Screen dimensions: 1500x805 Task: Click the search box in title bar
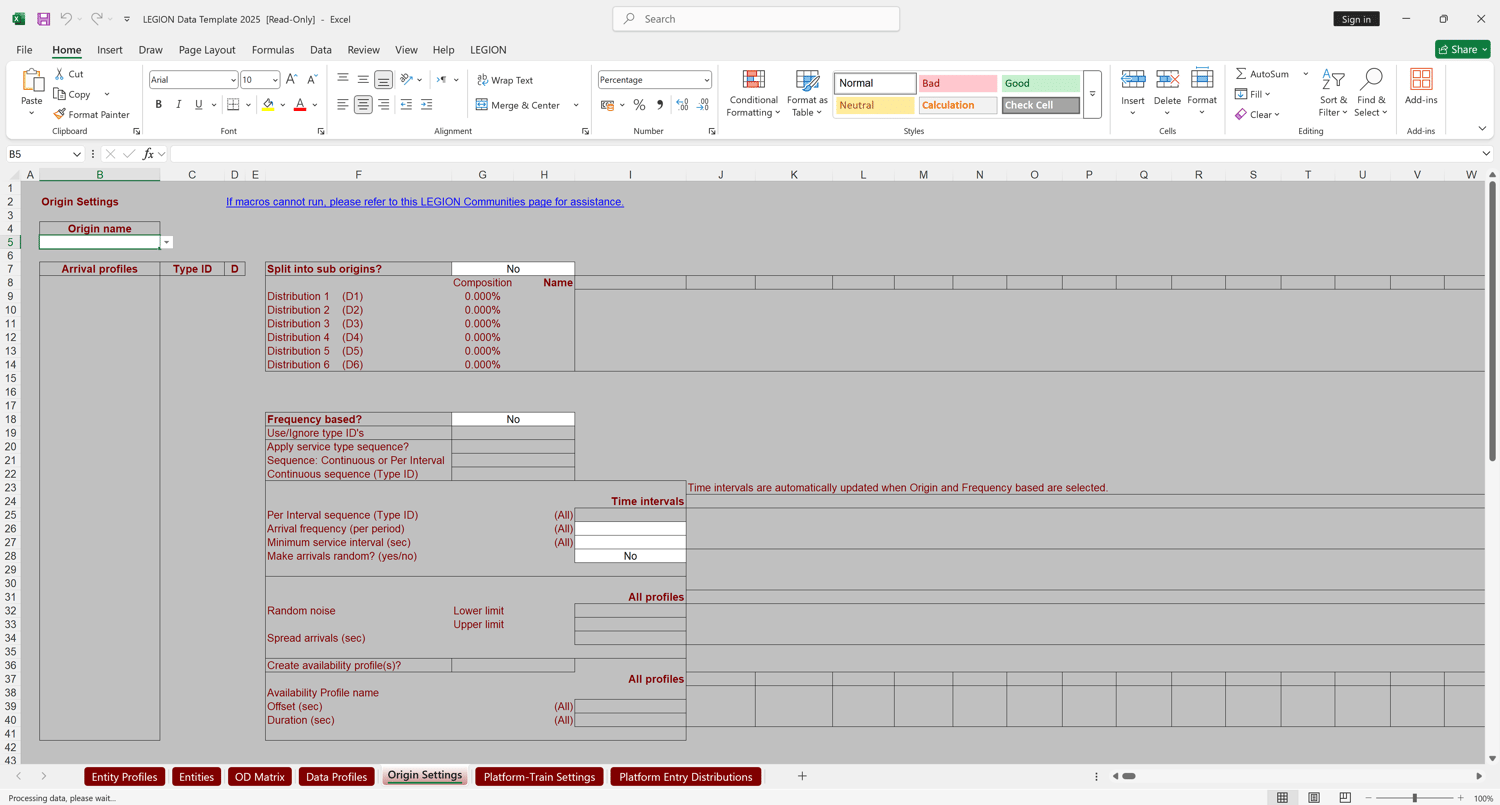coord(756,19)
